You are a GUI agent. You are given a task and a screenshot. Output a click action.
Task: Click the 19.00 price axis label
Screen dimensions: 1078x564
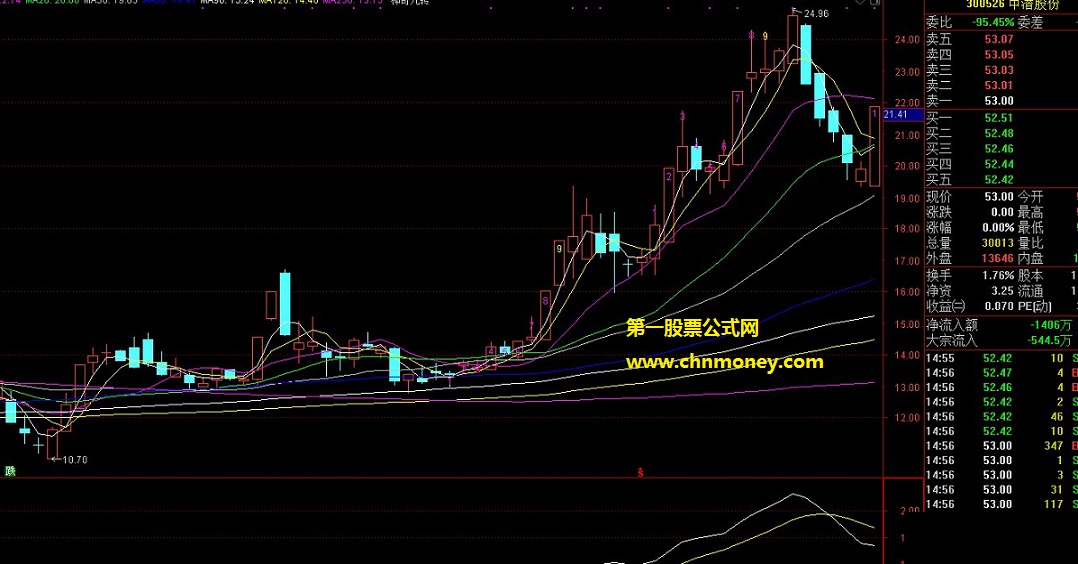[907, 198]
